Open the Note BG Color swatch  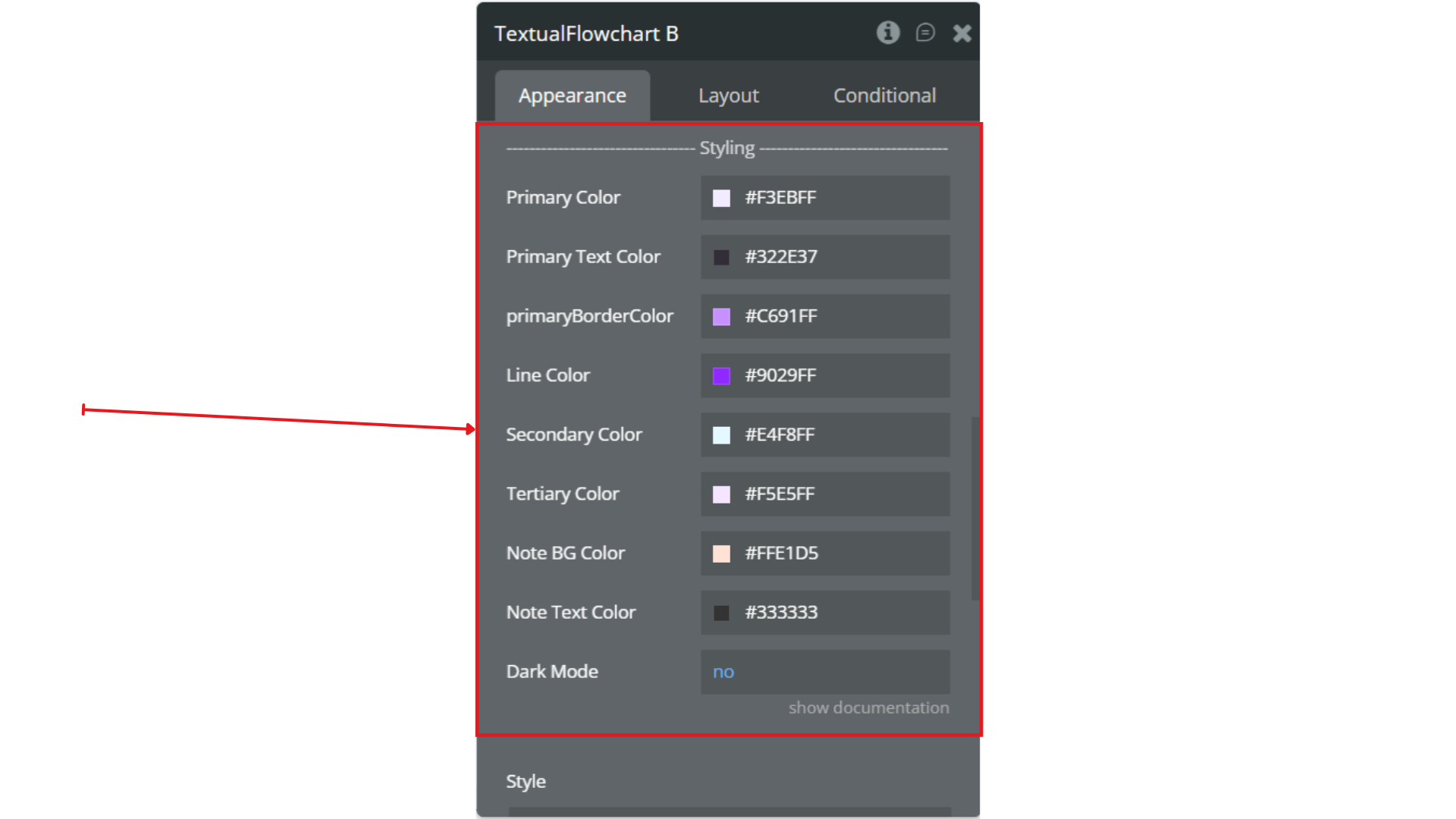click(721, 554)
